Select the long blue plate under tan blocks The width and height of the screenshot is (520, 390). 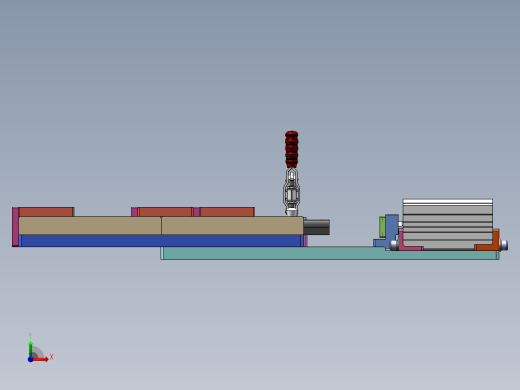point(161,241)
